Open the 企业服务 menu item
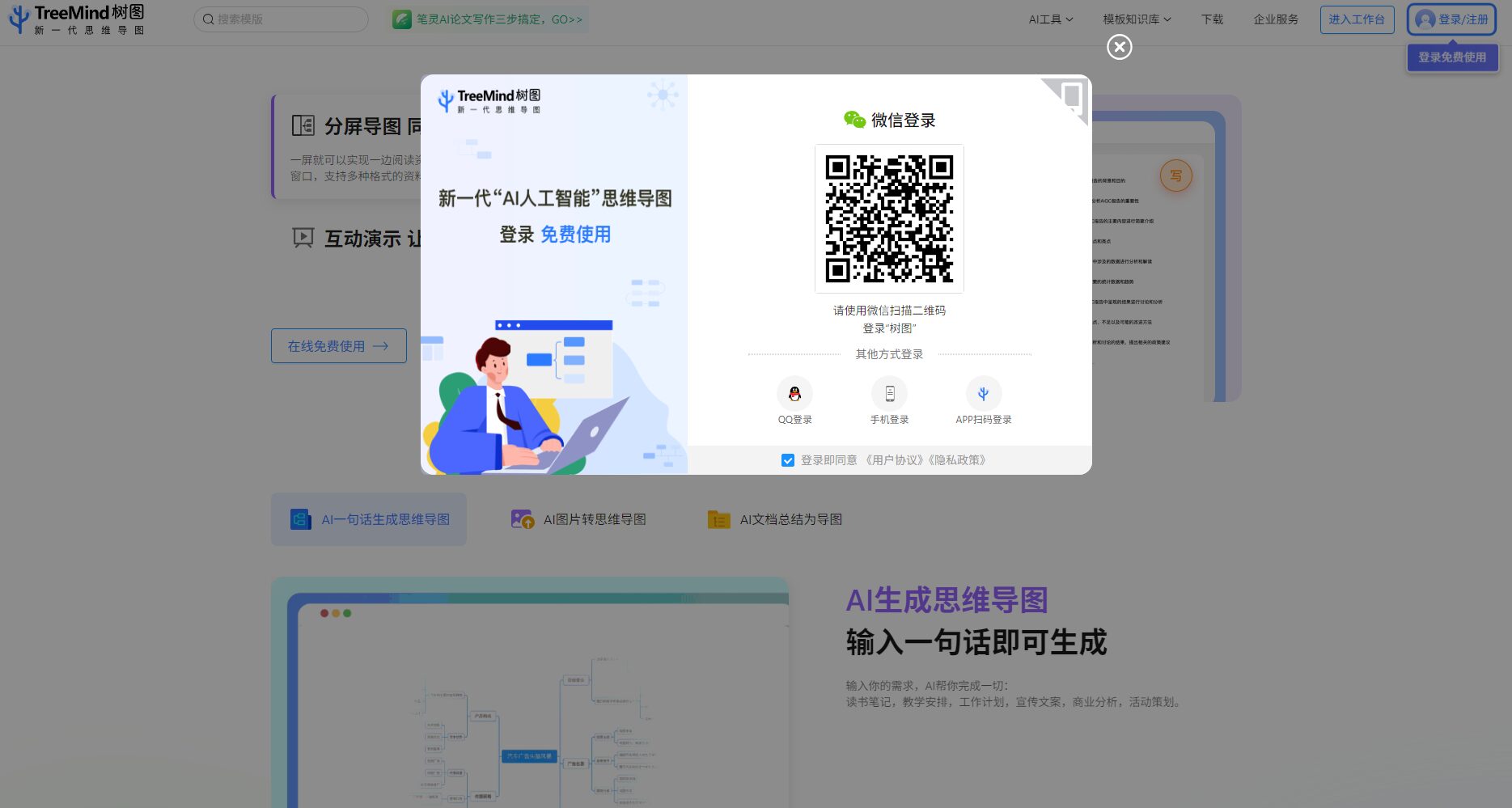Image resolution: width=1512 pixels, height=808 pixels. coord(1275,19)
